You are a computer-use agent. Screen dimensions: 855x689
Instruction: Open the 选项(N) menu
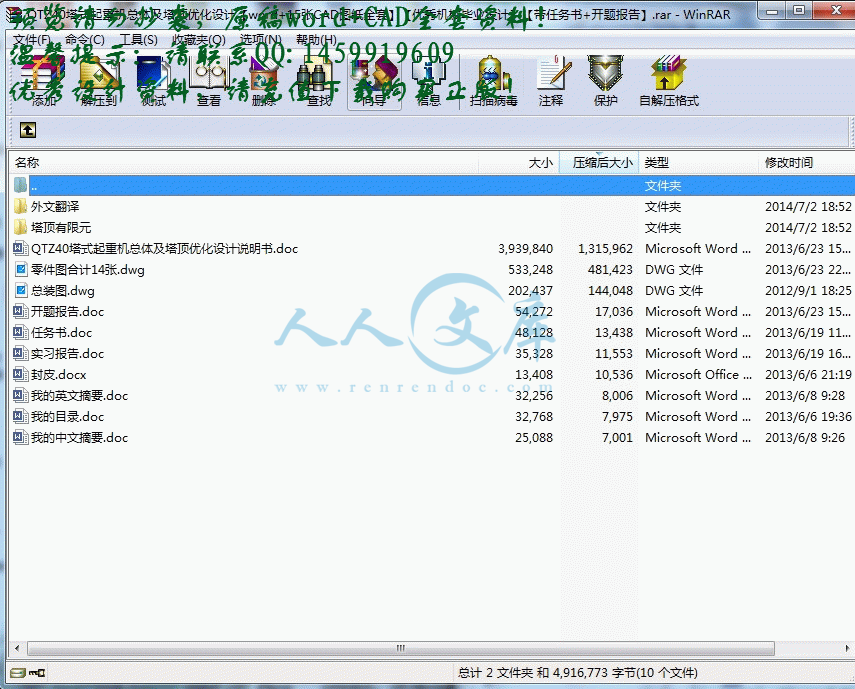(x=261, y=40)
